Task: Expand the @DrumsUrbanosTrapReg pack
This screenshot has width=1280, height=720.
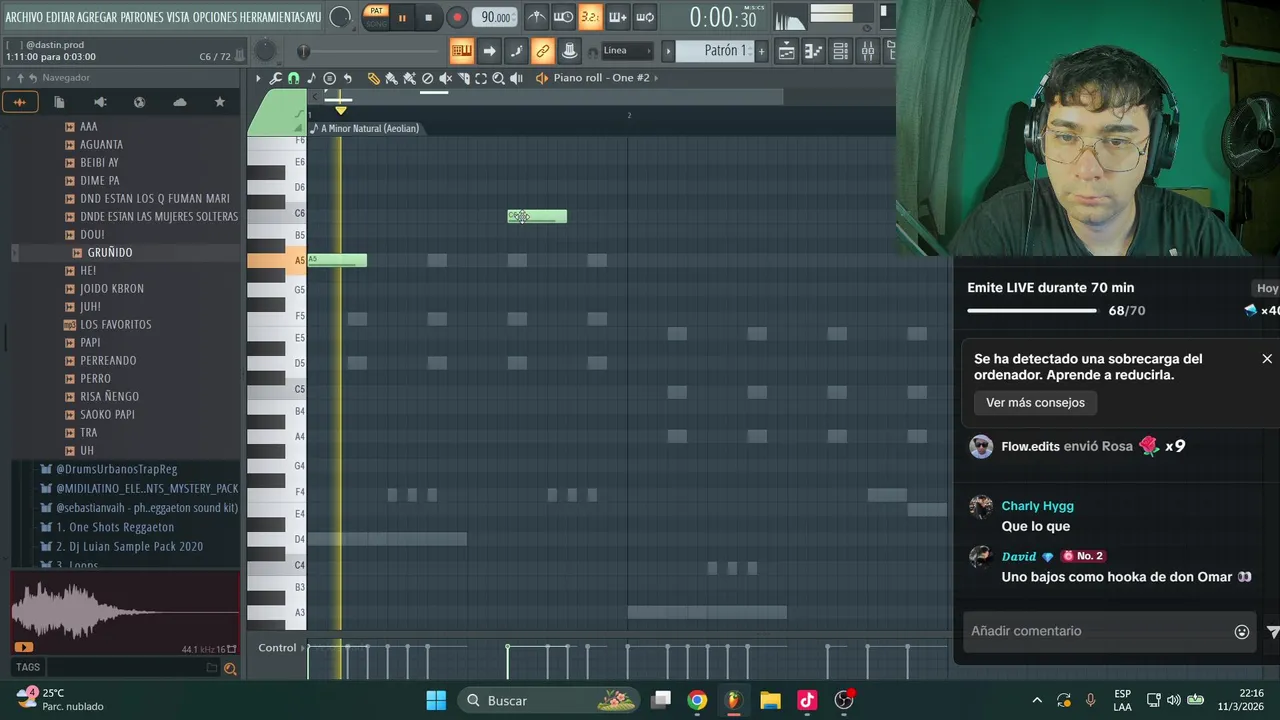Action: pyautogui.click(x=116, y=469)
